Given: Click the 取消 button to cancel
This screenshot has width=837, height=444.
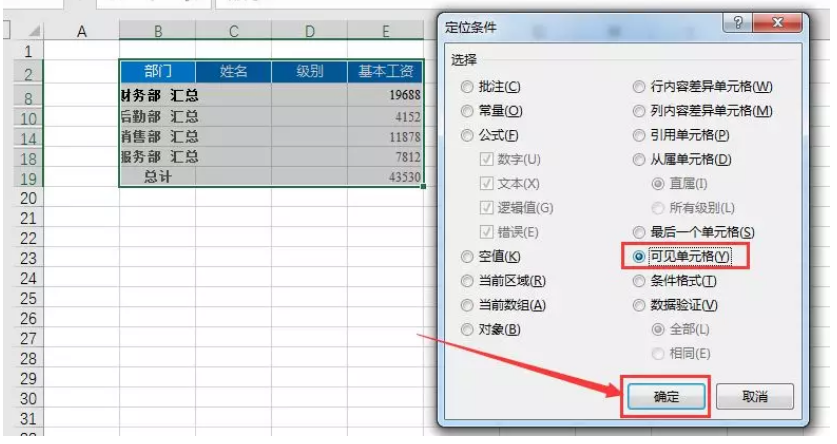Looking at the screenshot, I should tap(755, 397).
